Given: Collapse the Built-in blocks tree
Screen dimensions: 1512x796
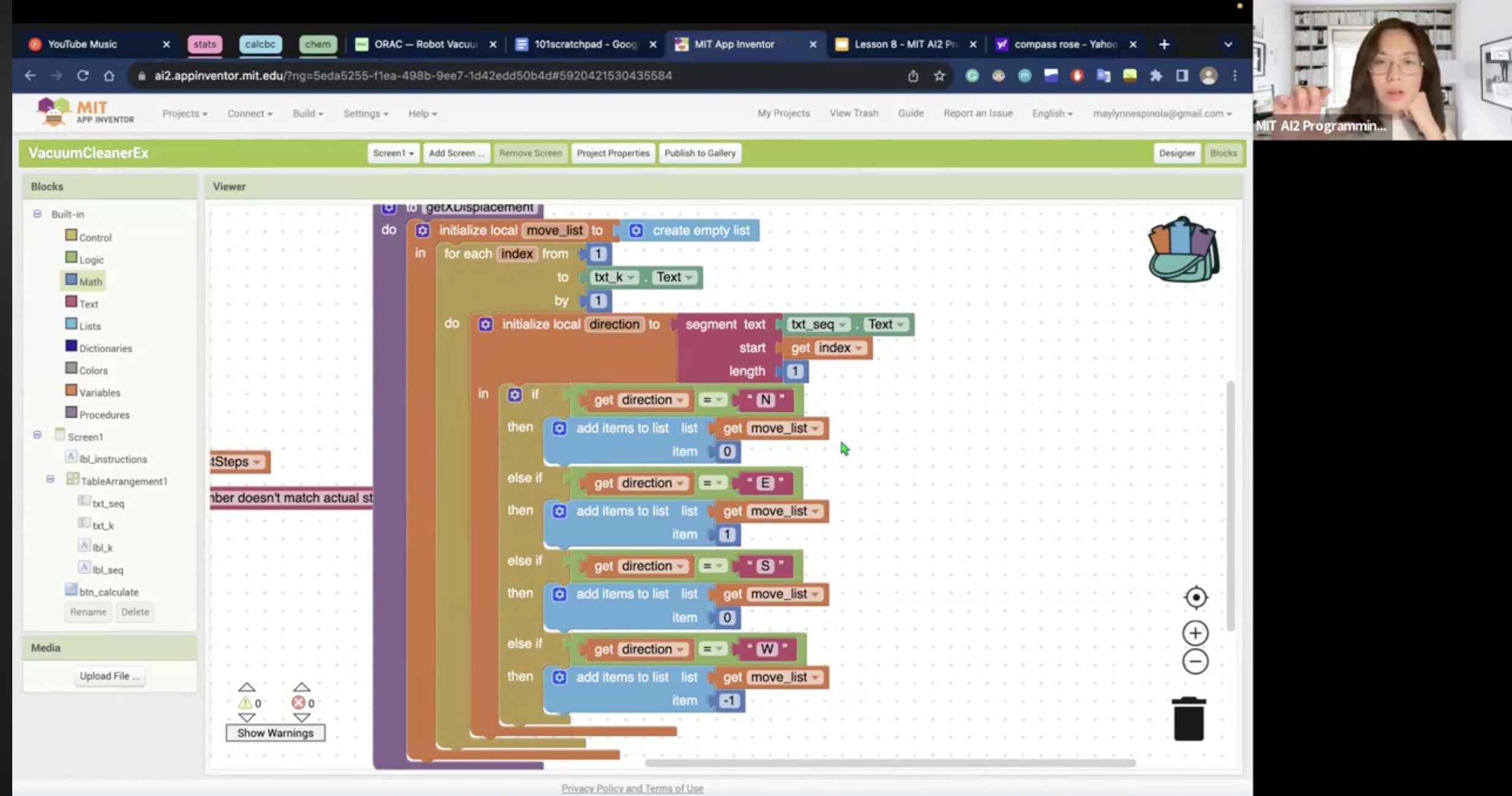Looking at the screenshot, I should [x=38, y=213].
